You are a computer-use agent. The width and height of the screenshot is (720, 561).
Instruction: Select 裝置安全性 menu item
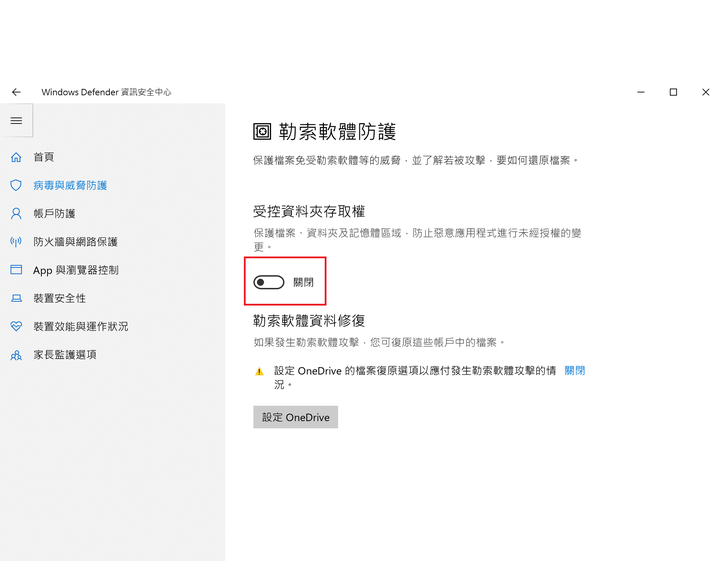[59, 298]
